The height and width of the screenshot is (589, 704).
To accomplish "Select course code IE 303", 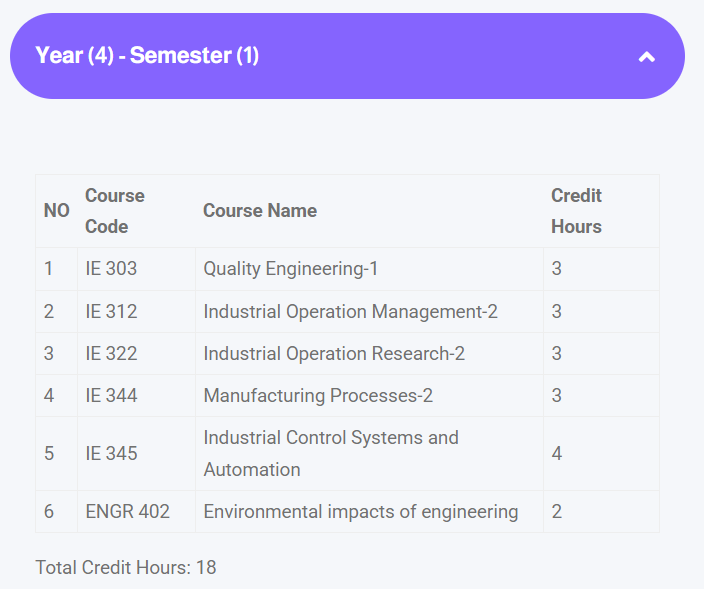I will point(111,269).
